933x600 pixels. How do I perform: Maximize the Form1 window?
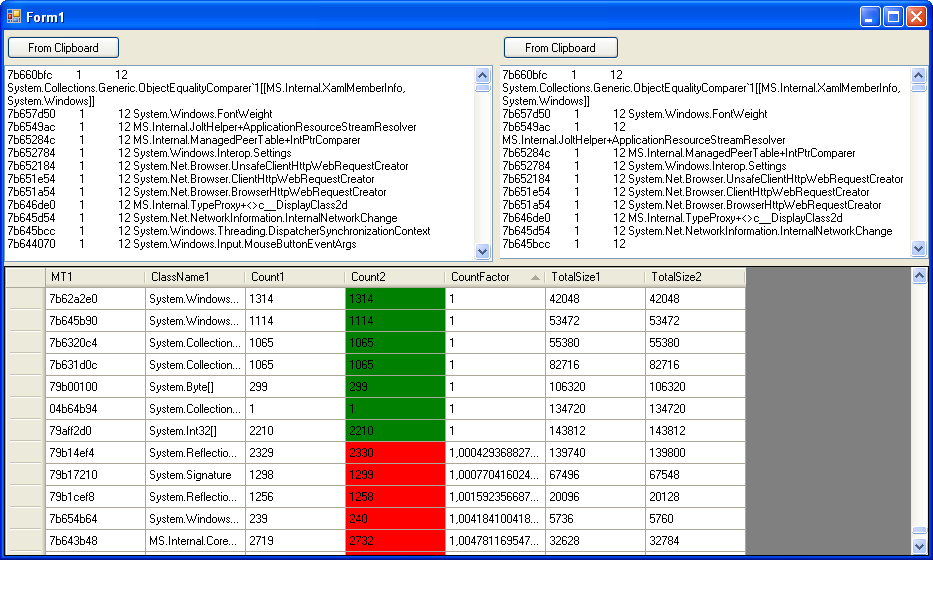[893, 17]
